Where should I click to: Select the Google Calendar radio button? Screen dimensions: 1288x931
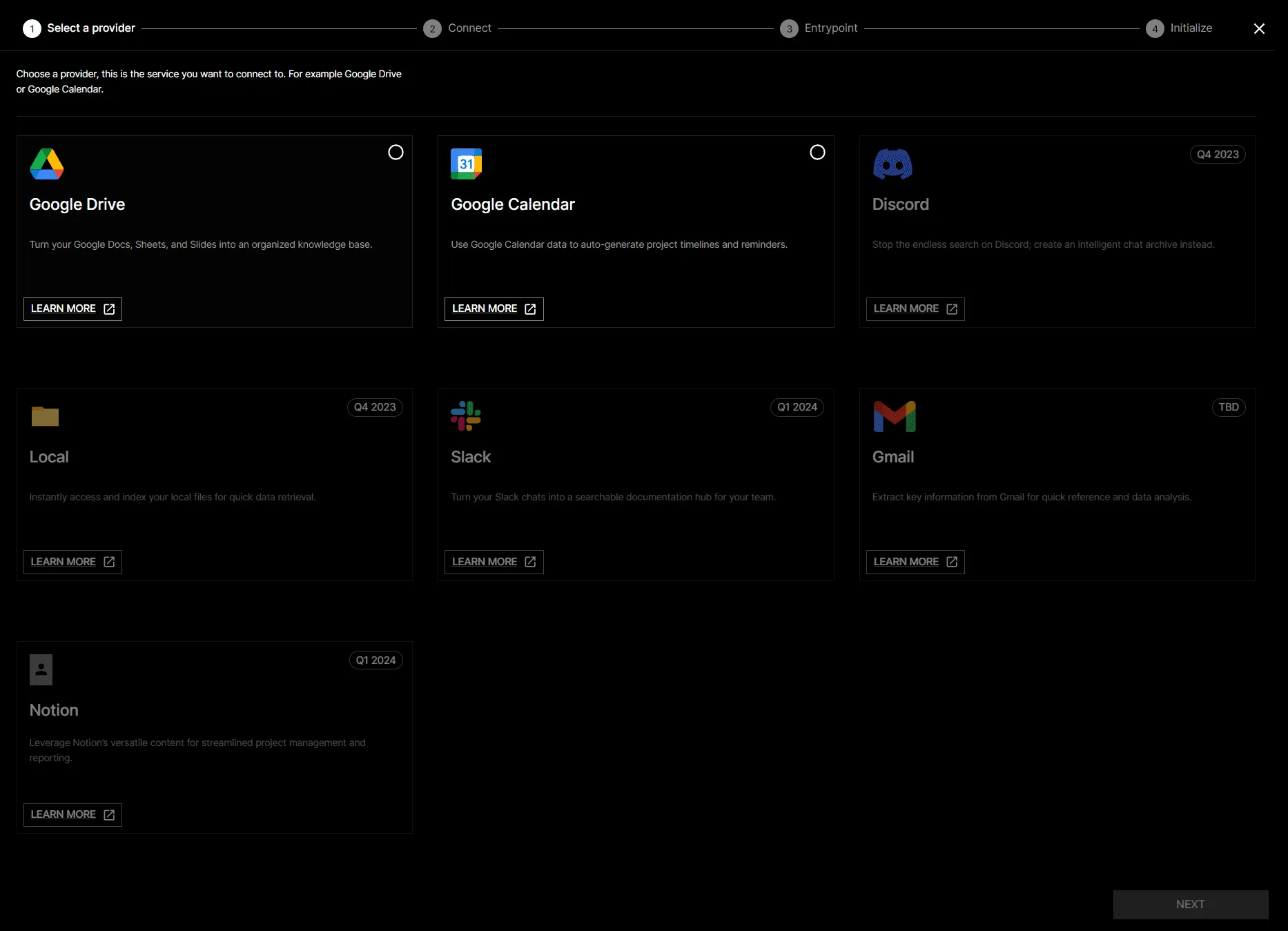tap(817, 152)
